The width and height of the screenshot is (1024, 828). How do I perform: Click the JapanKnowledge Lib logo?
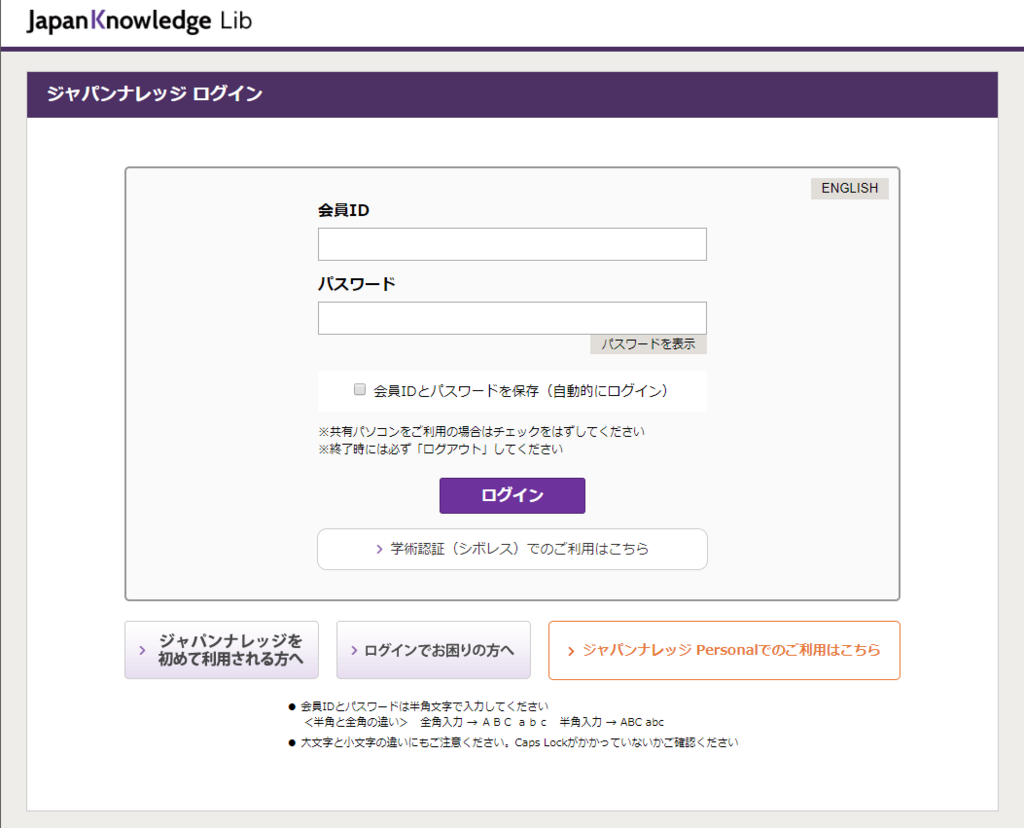click(139, 21)
